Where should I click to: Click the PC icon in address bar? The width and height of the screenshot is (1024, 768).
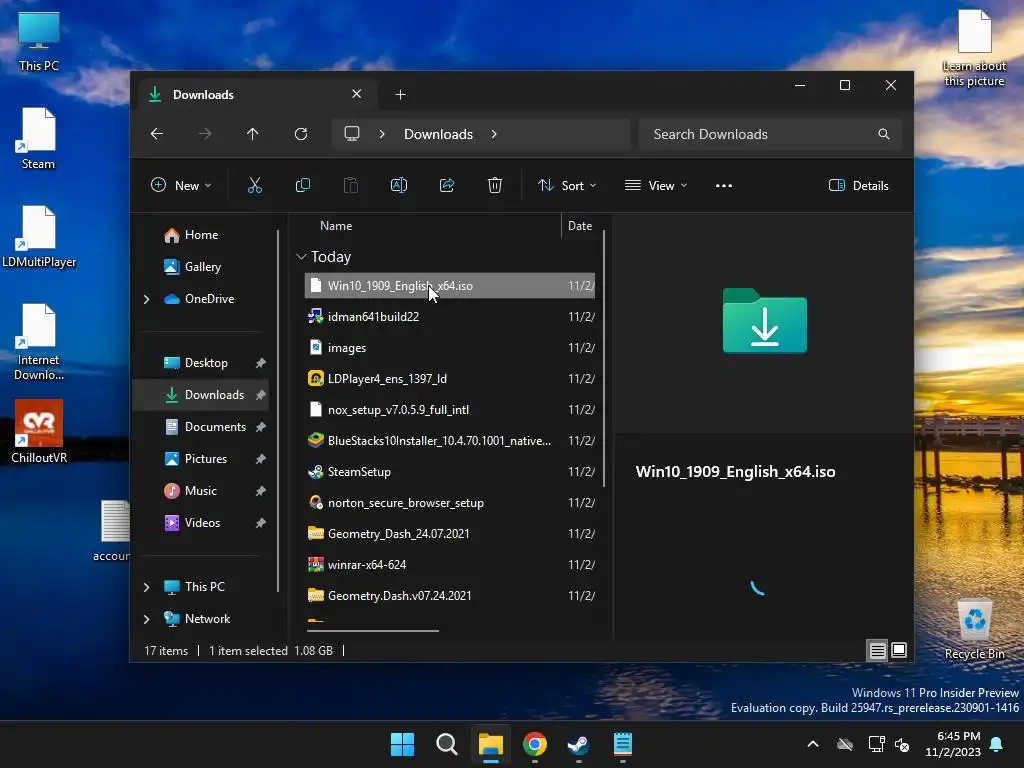click(x=352, y=134)
